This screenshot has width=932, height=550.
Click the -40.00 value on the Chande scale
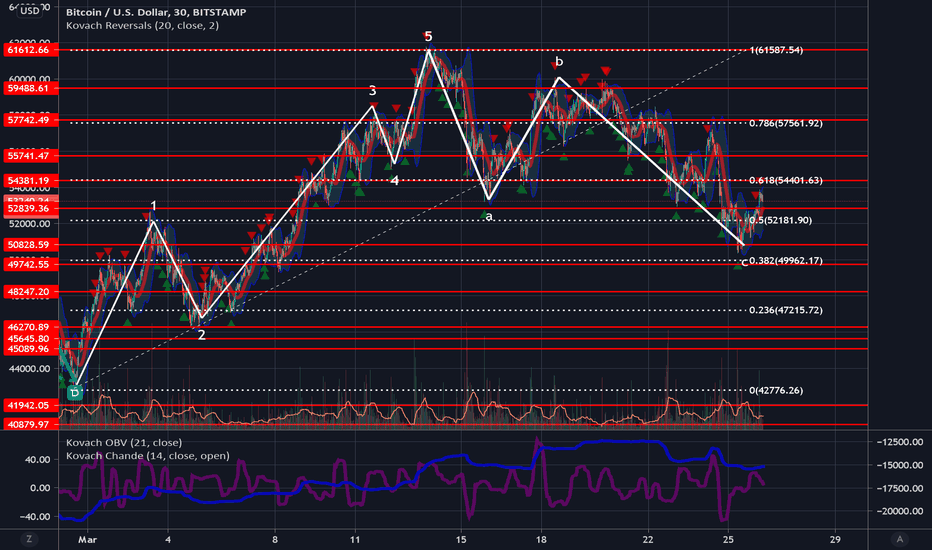click(36, 517)
